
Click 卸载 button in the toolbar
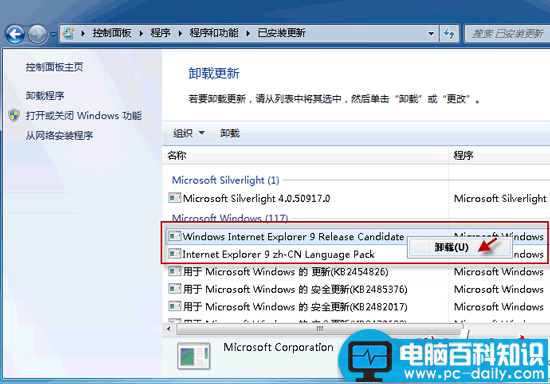230,133
